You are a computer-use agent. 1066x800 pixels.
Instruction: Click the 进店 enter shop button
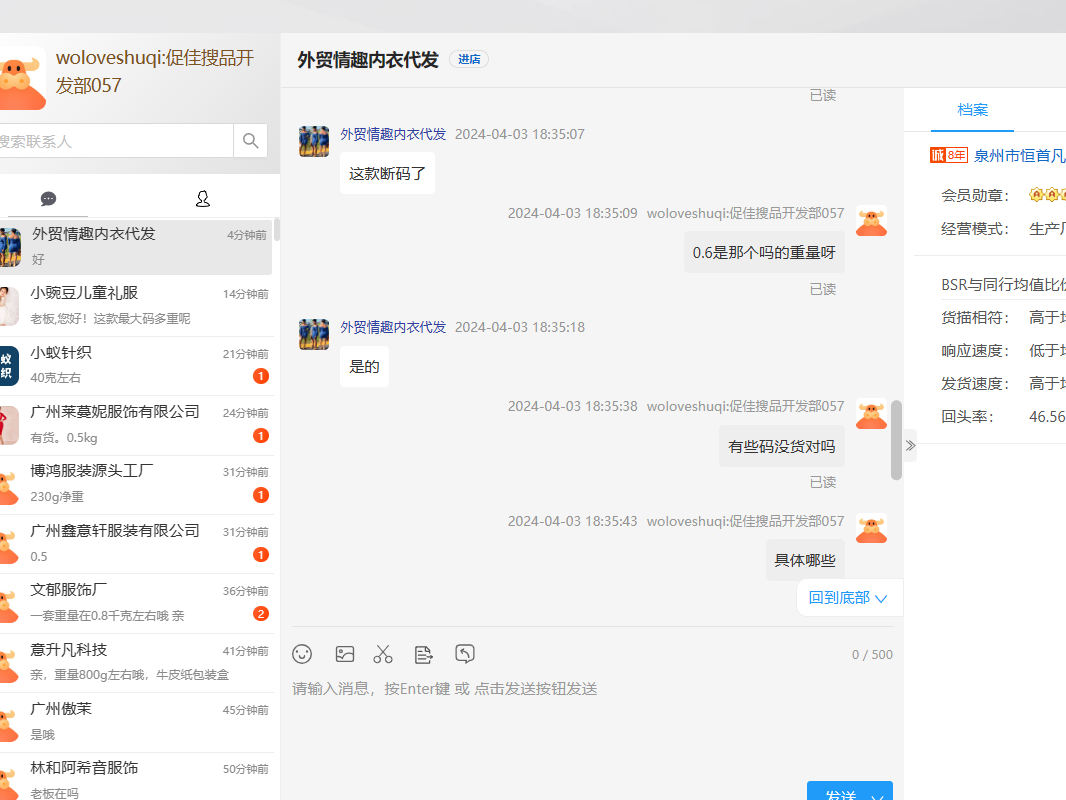tap(469, 59)
